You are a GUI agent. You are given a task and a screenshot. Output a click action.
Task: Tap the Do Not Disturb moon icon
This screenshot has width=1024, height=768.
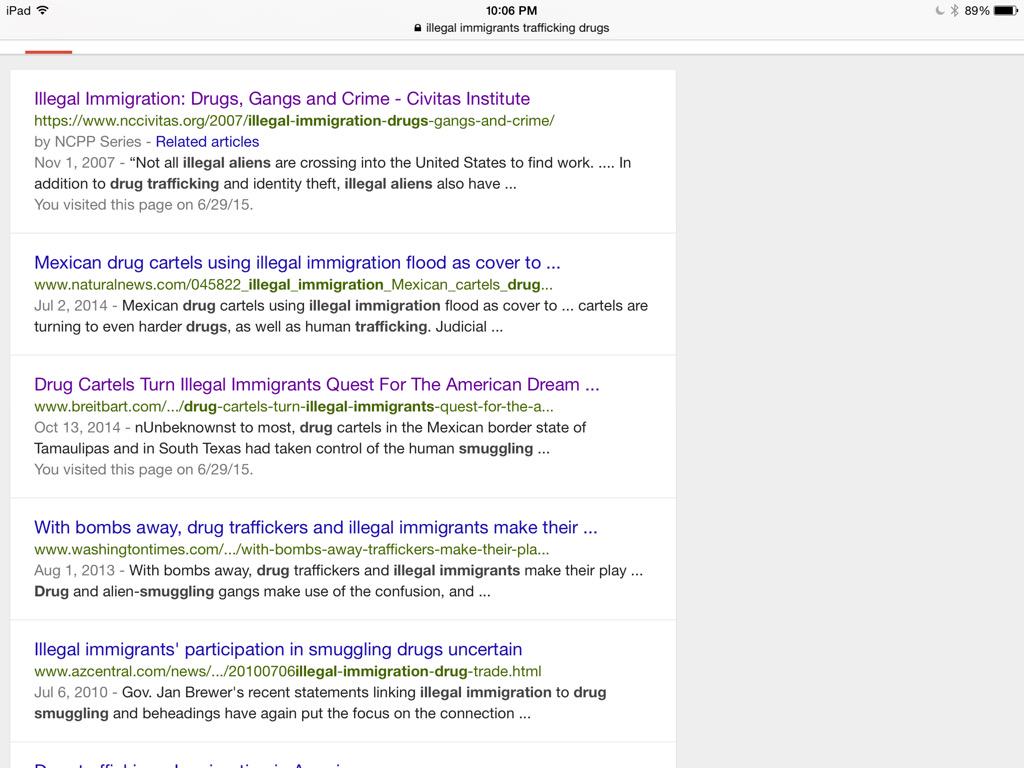(940, 10)
